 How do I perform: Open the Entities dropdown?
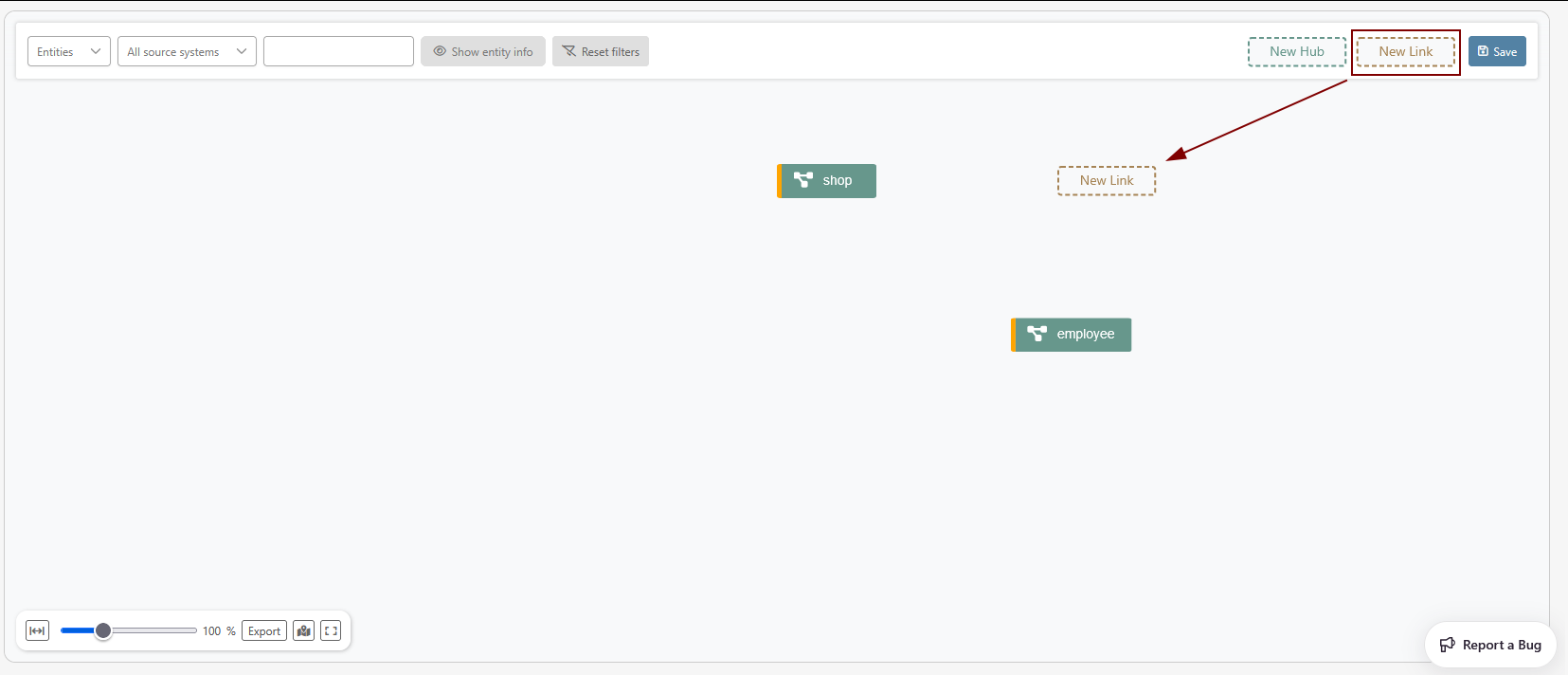68,51
